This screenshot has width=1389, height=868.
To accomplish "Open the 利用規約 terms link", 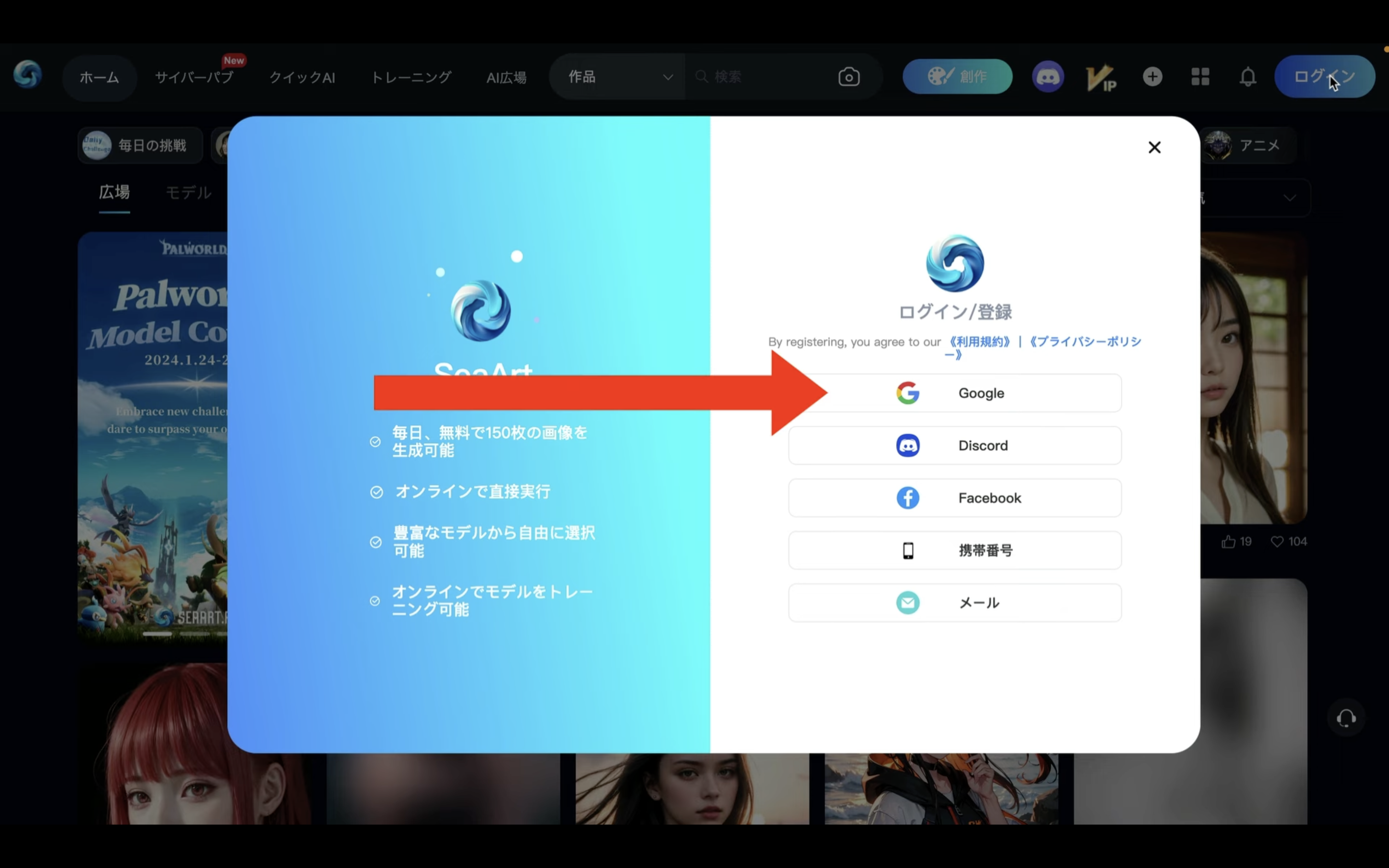I will coord(980,341).
